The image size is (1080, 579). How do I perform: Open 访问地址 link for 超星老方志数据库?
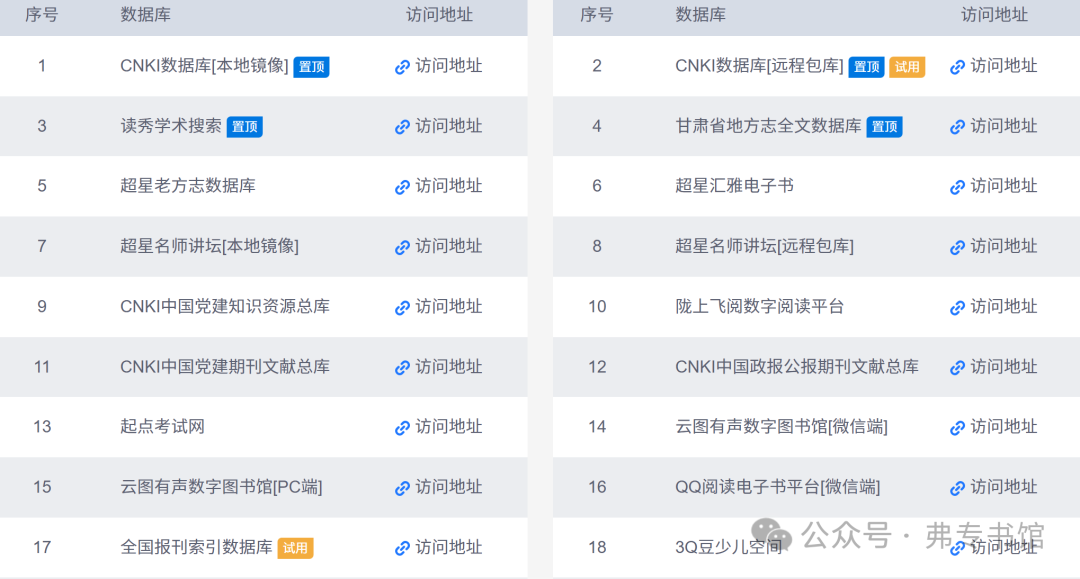click(x=448, y=186)
